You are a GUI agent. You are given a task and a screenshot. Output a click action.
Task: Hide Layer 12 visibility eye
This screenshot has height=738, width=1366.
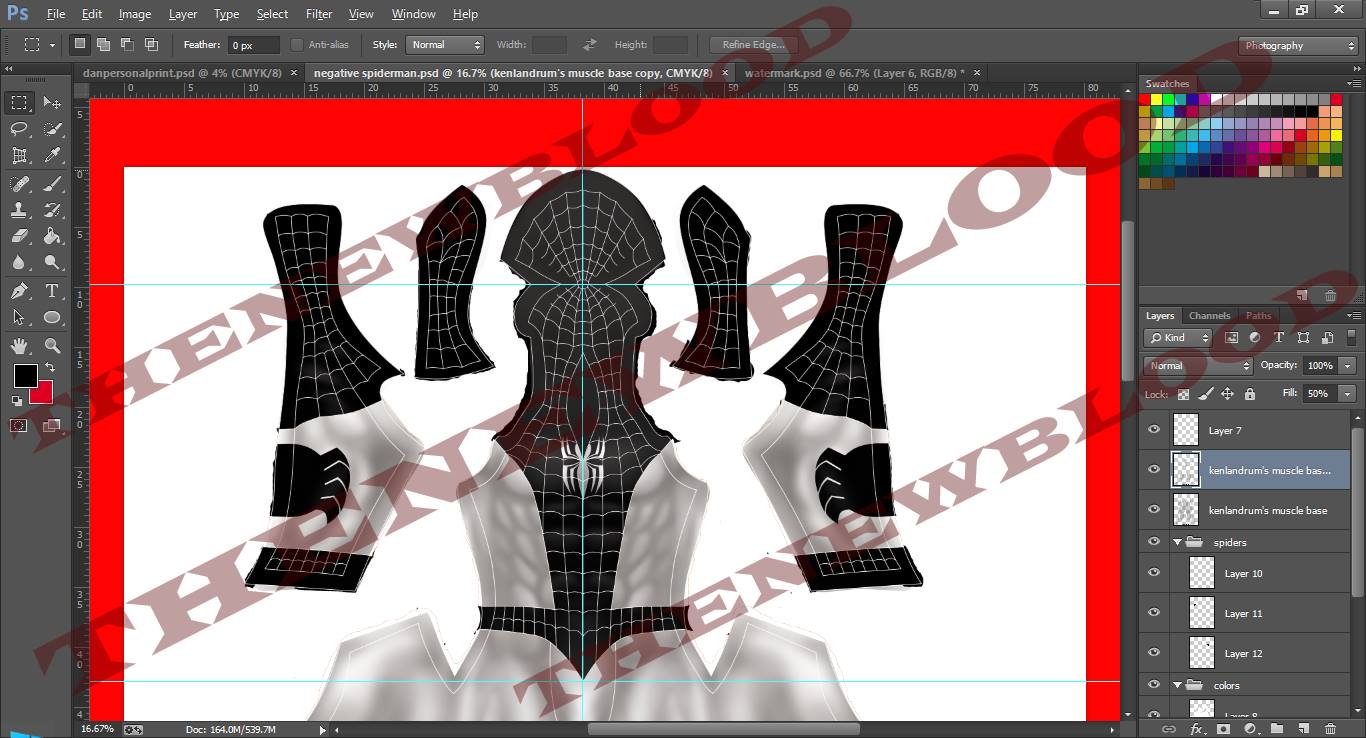(x=1154, y=653)
